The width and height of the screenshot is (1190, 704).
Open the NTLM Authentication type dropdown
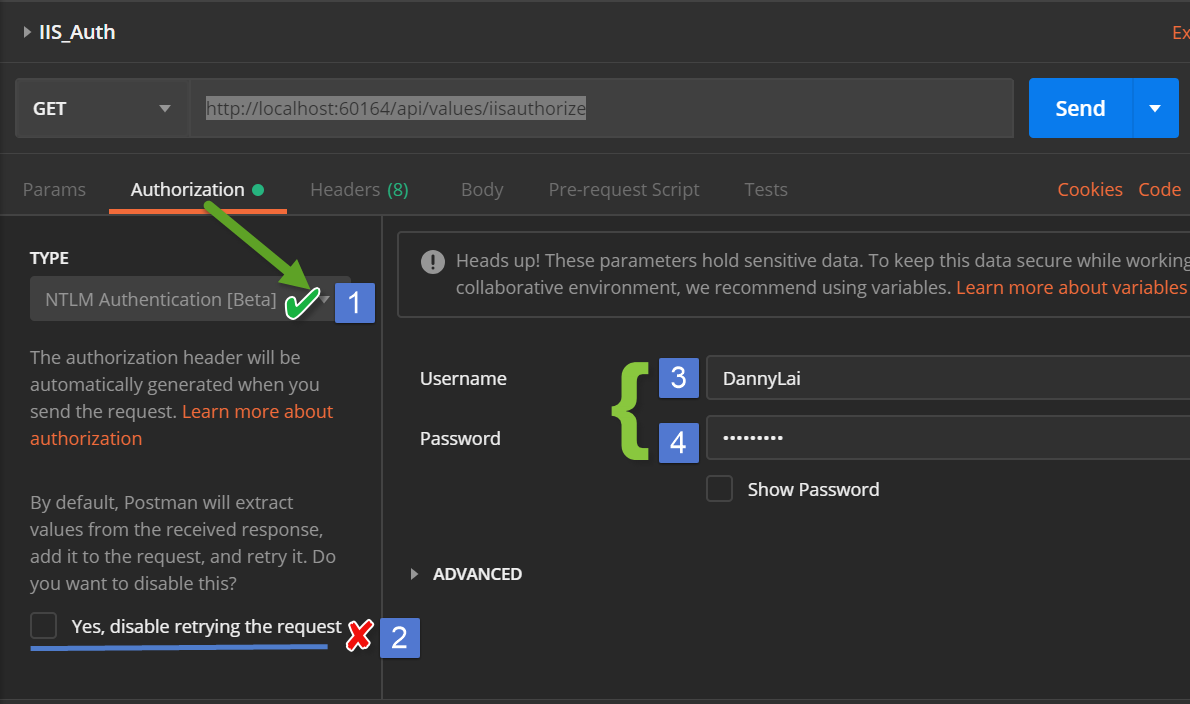(x=190, y=299)
